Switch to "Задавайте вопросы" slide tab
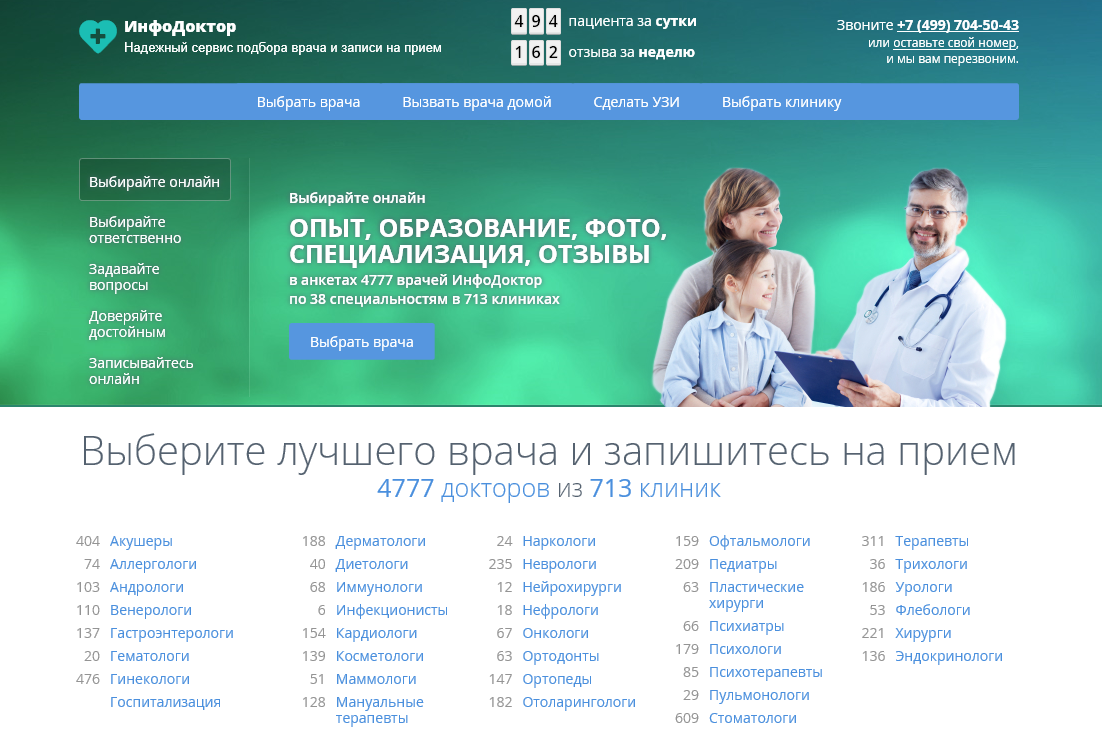 point(124,277)
